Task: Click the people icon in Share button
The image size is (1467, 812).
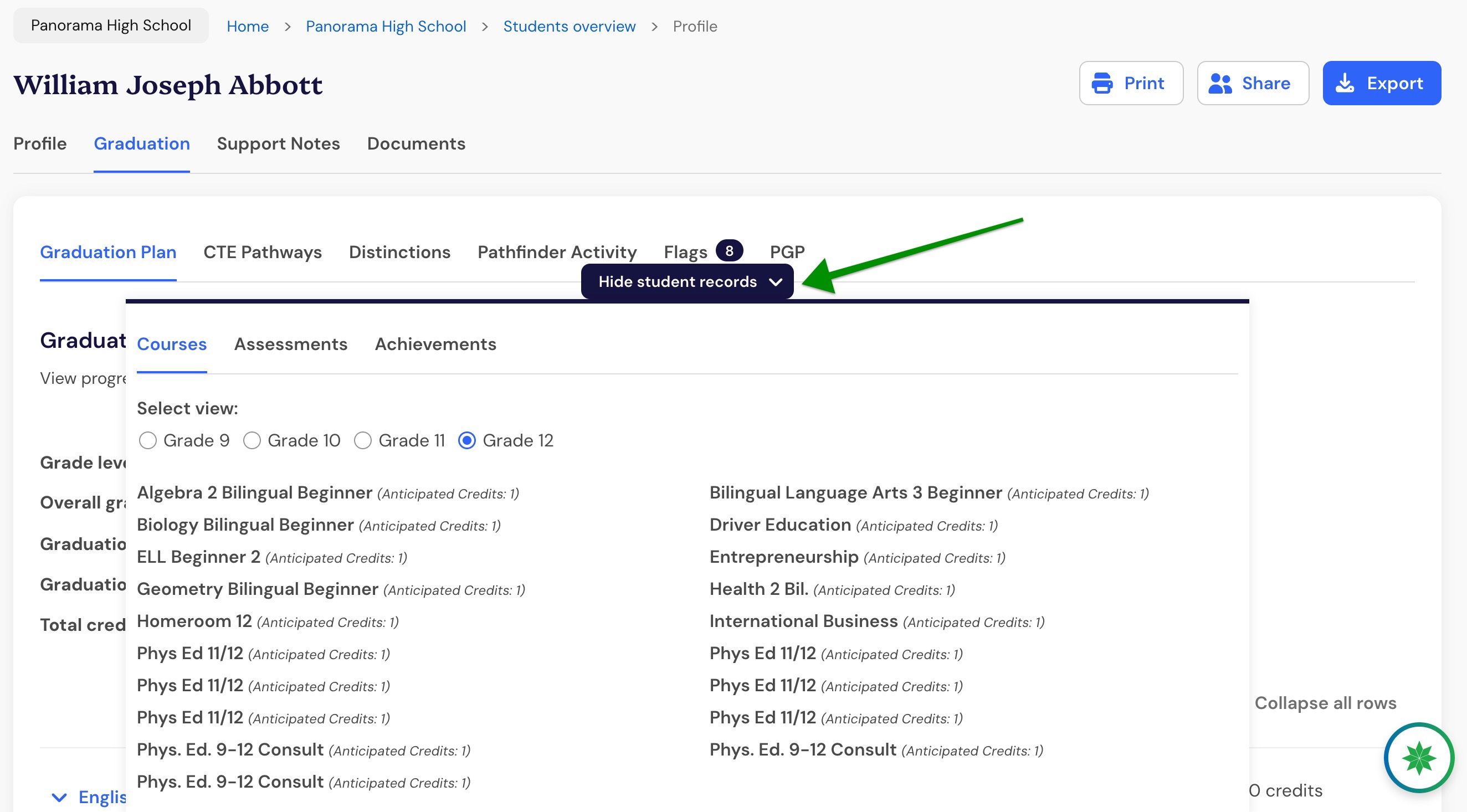Action: (1220, 83)
